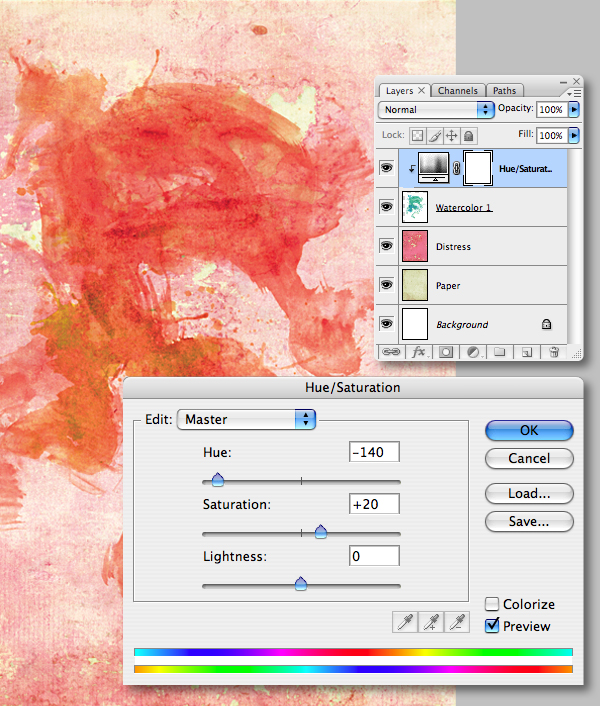Close the Layers tab with its X
Image resolution: width=600 pixels, height=706 pixels.
tap(421, 91)
